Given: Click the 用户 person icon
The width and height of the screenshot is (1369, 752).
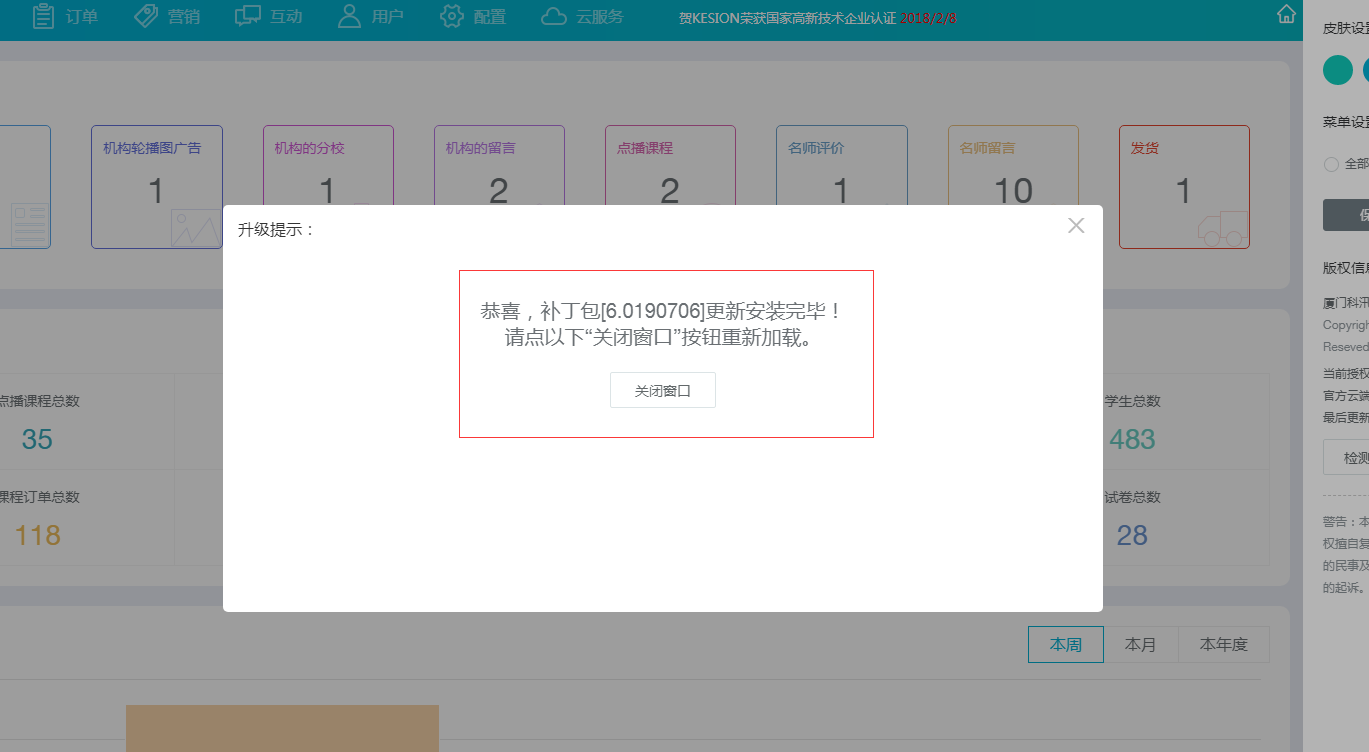Looking at the screenshot, I should (349, 16).
